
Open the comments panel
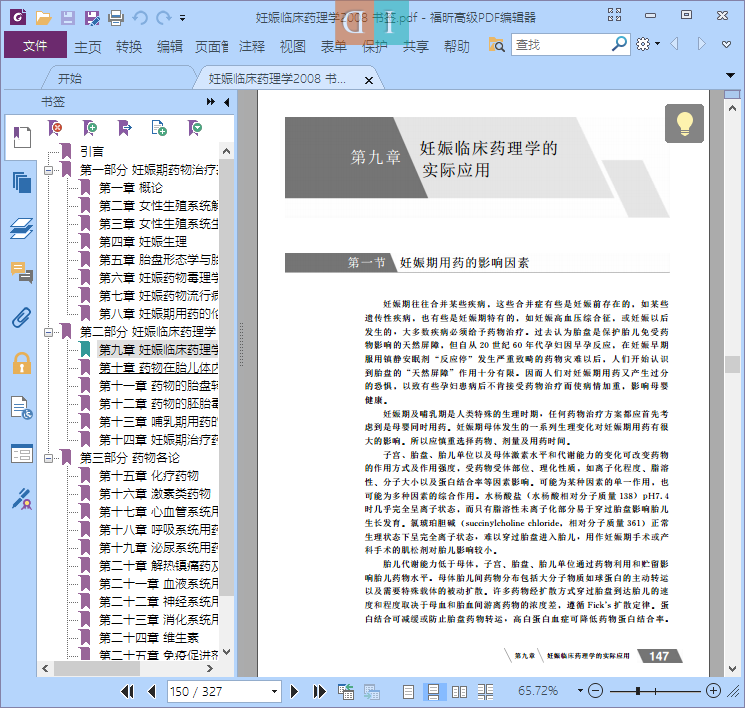(x=22, y=273)
